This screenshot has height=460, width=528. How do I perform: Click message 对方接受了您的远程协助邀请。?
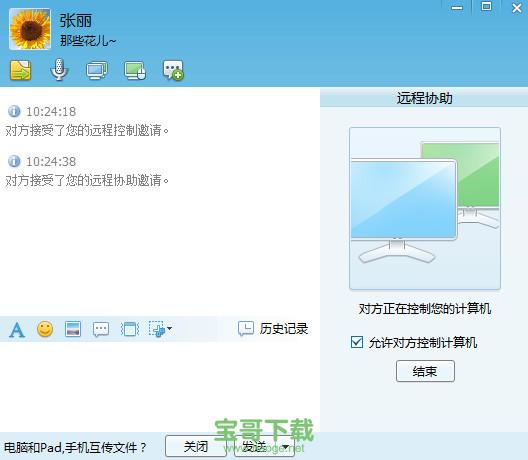[87, 180]
